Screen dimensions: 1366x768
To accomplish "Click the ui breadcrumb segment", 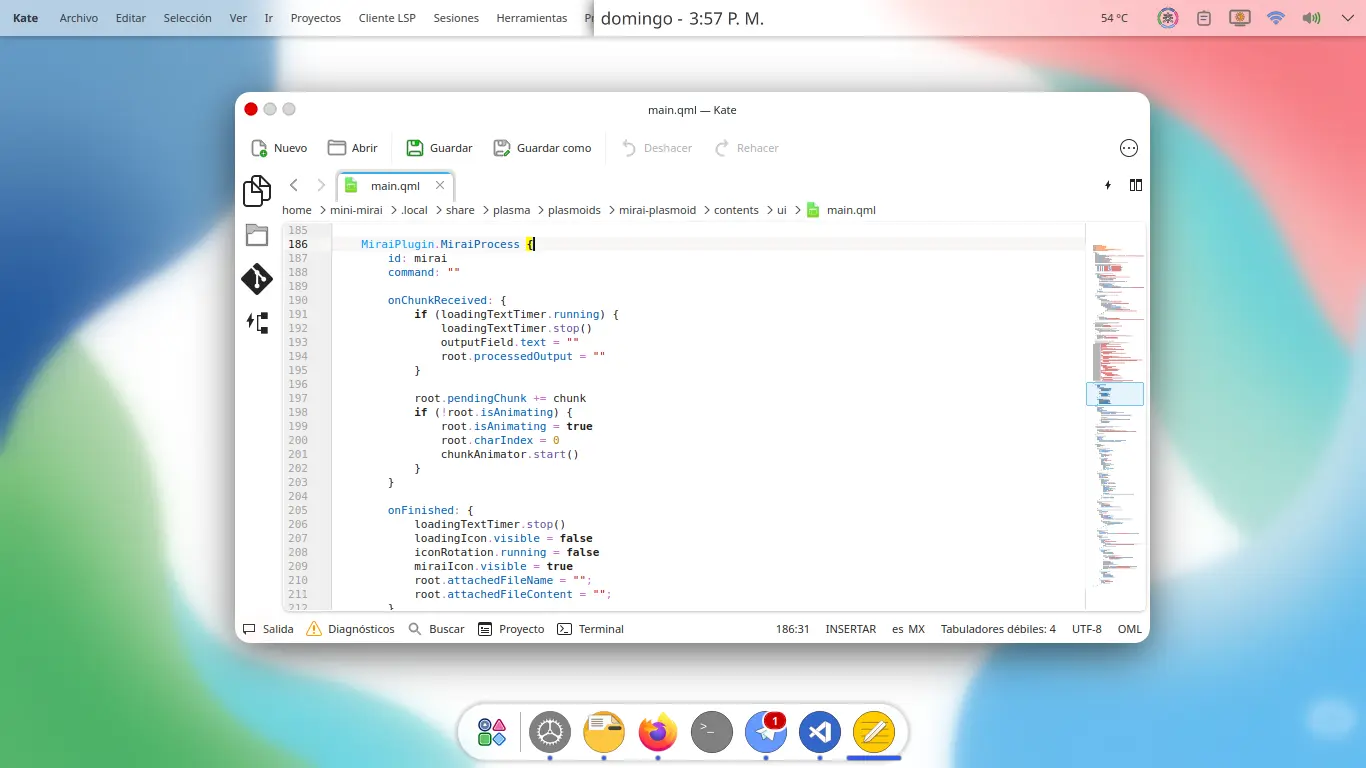I will click(x=782, y=210).
